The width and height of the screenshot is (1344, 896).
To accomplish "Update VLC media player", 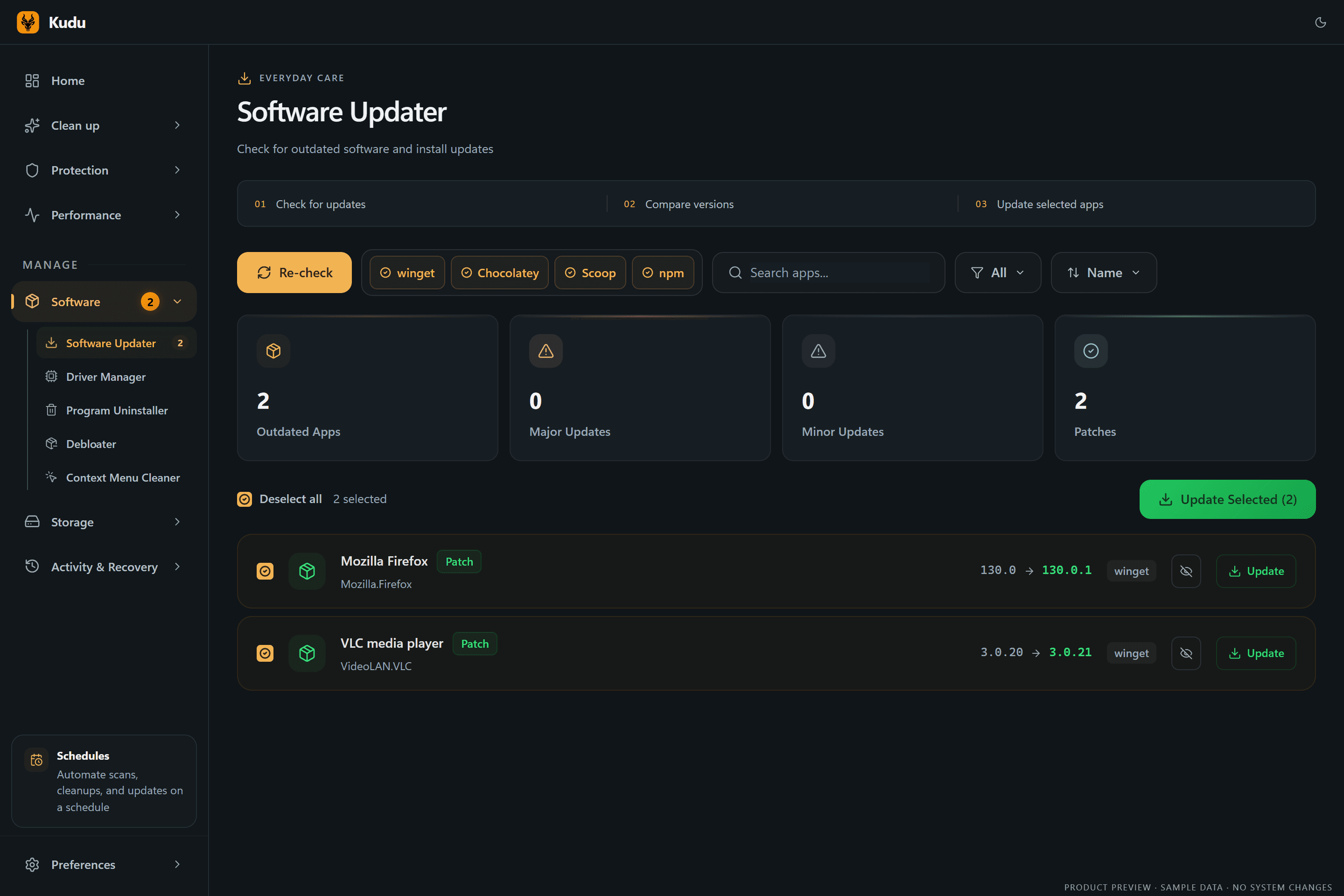I will 1256,653.
